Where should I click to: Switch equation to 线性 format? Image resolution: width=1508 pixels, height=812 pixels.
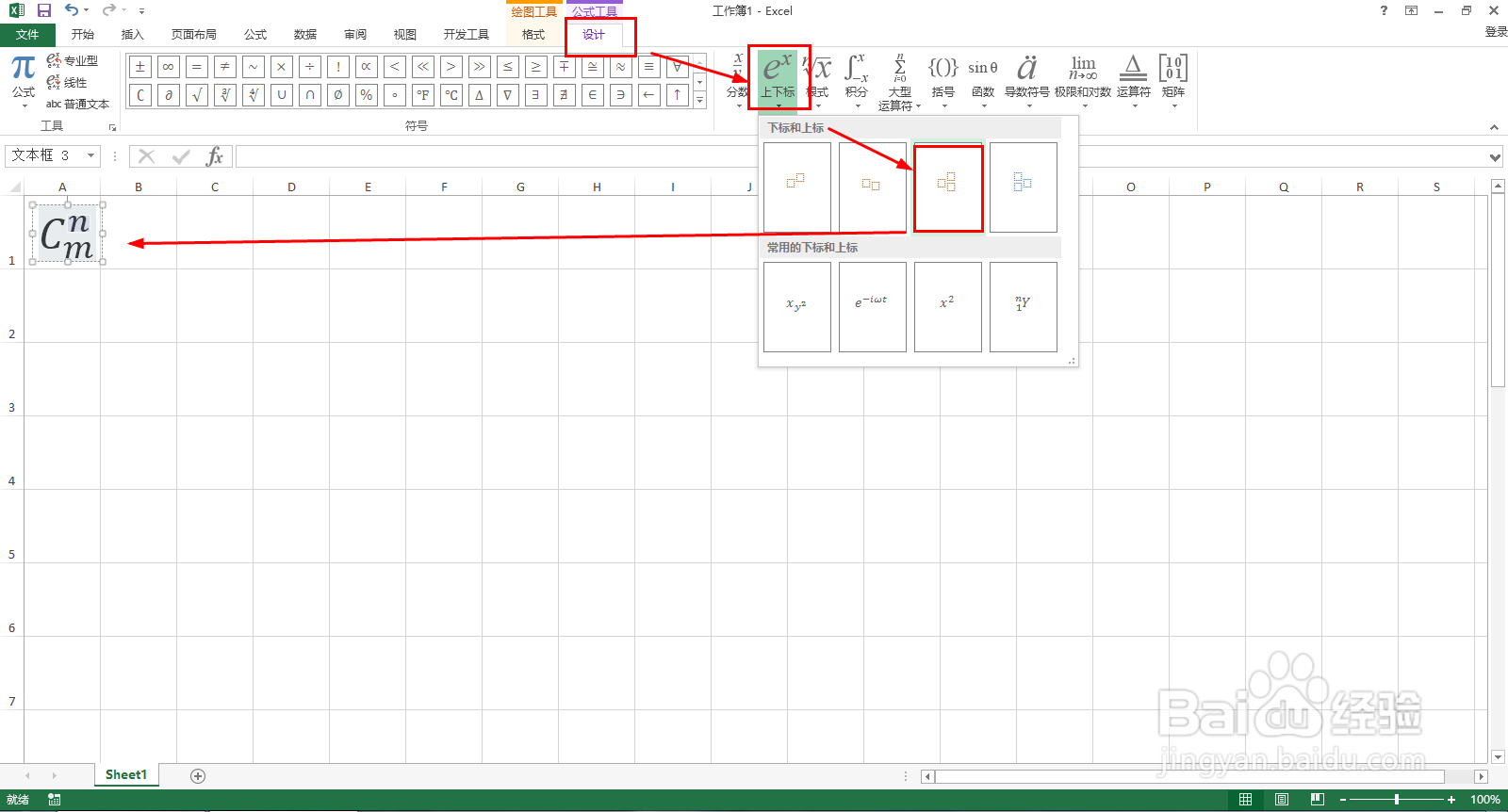point(67,83)
